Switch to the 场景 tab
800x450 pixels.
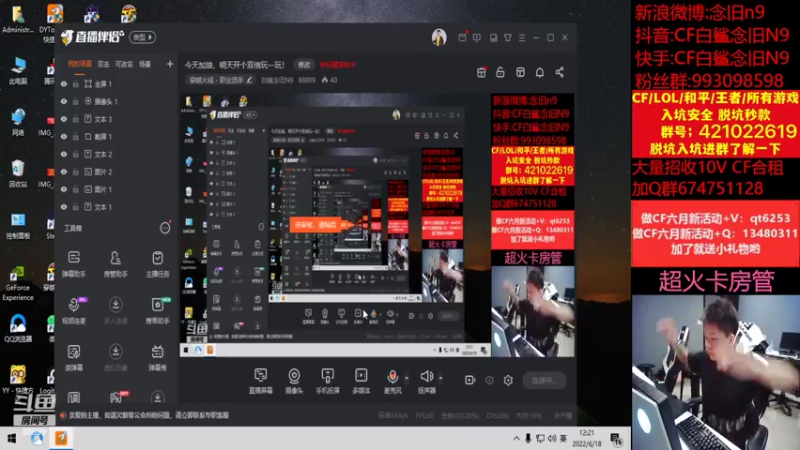click(x=145, y=64)
